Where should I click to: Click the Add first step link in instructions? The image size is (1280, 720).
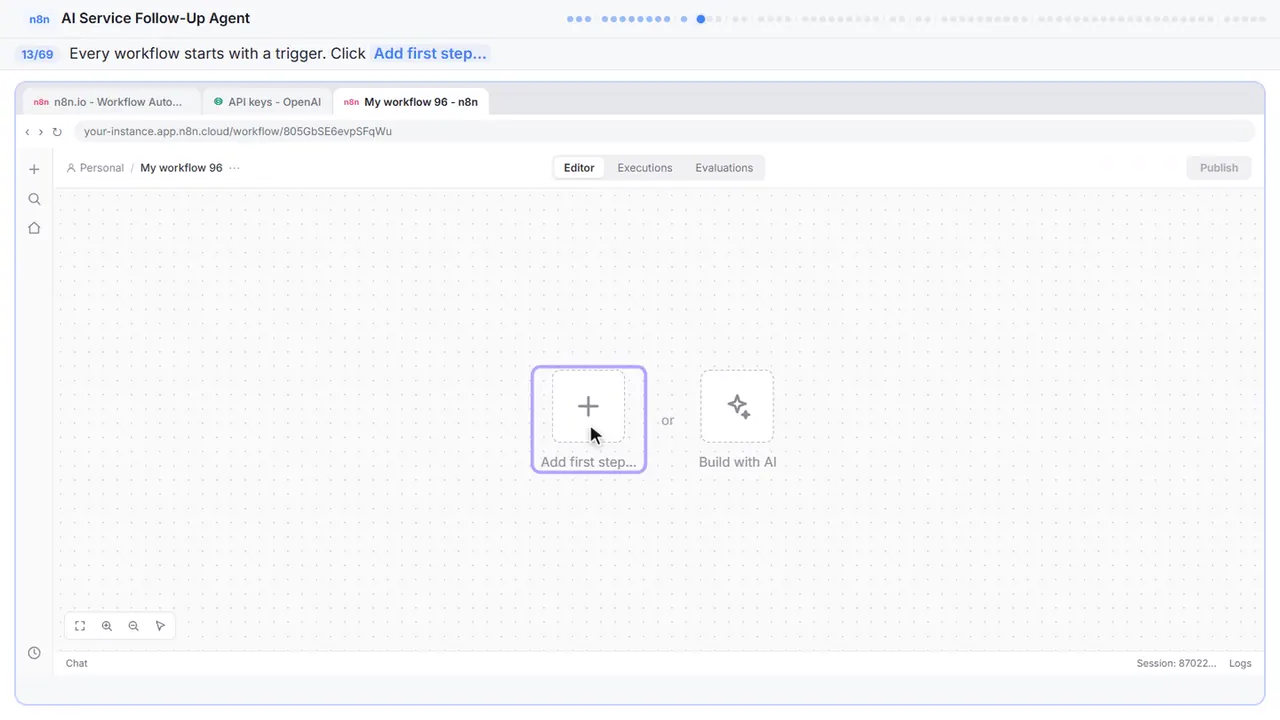click(430, 54)
